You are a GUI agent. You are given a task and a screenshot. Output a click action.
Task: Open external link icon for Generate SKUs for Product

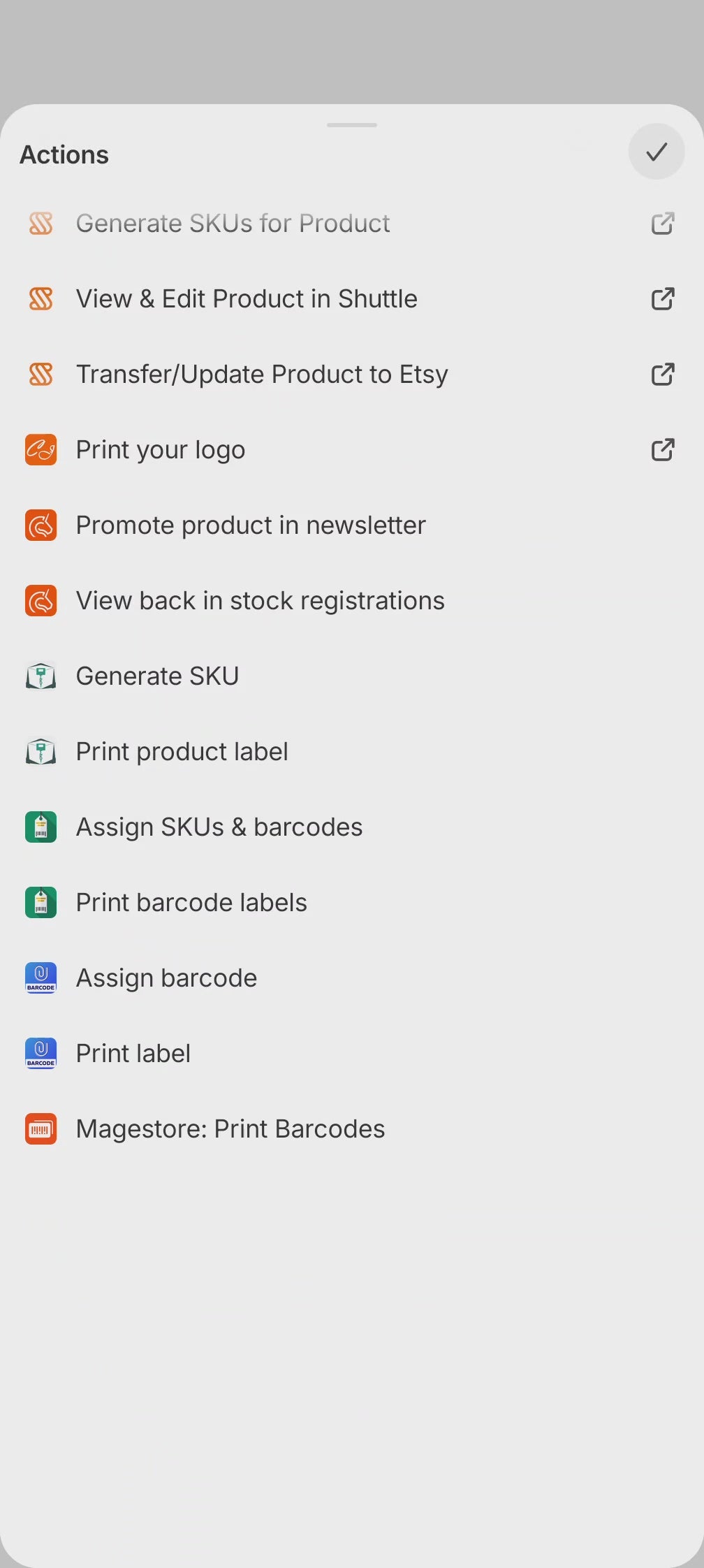[x=662, y=224]
